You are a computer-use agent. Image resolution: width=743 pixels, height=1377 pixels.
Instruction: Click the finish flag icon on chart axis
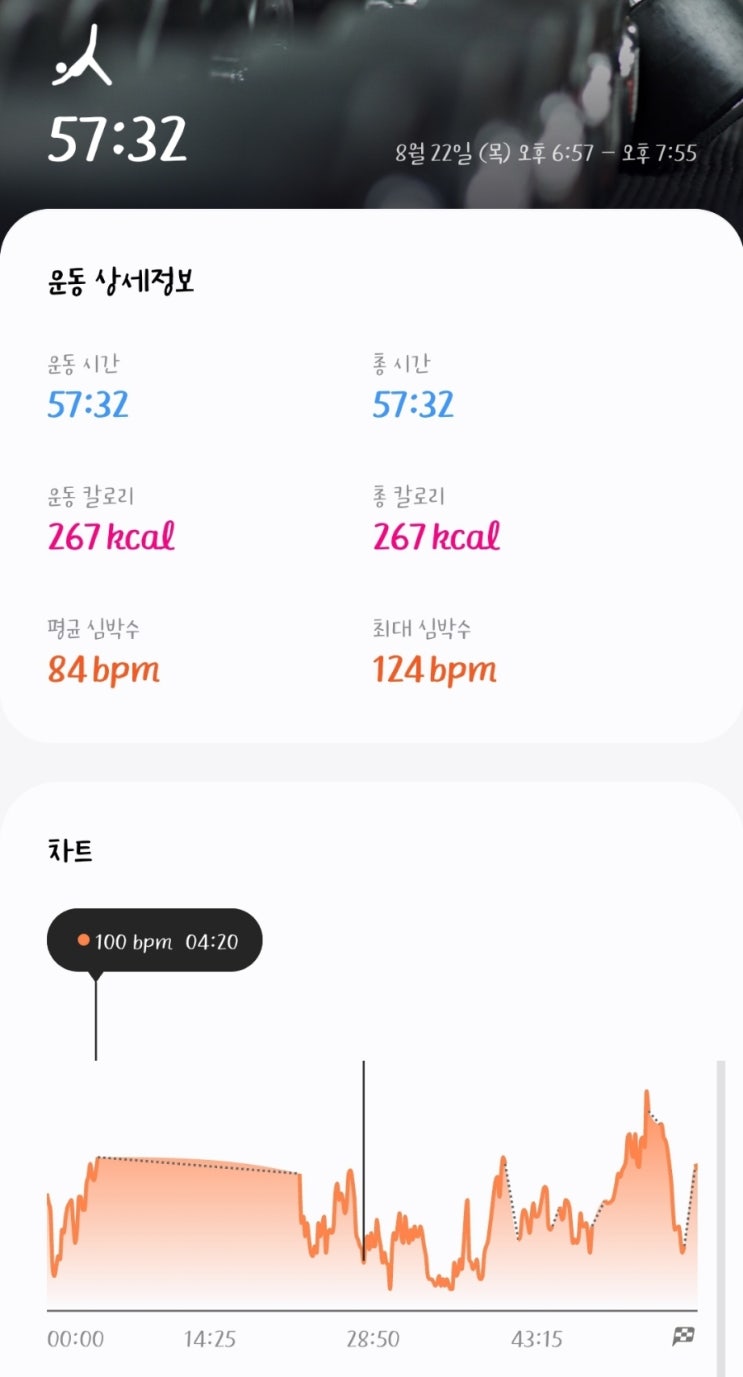pyautogui.click(x=683, y=1337)
